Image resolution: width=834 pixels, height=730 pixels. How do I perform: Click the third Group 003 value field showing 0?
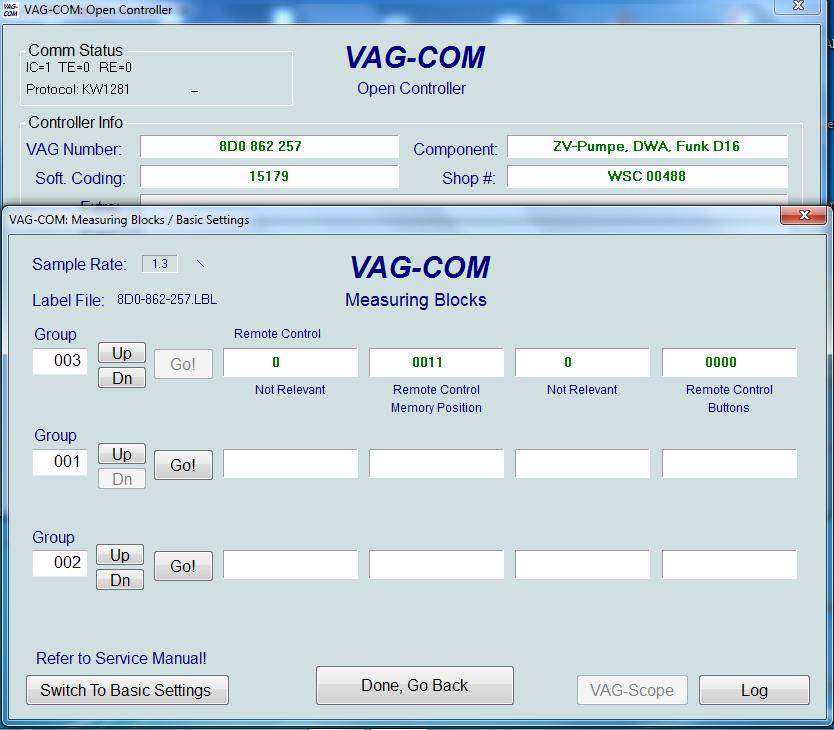(x=582, y=362)
